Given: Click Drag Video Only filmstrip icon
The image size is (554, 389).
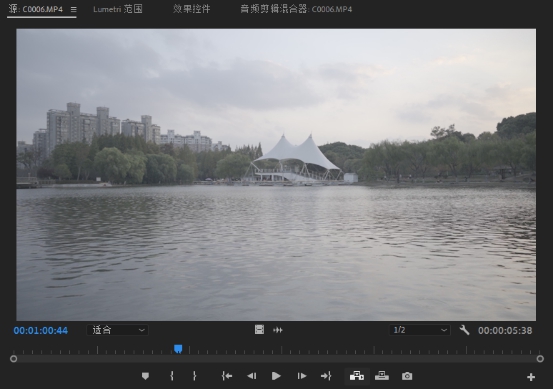Looking at the screenshot, I should tap(259, 330).
